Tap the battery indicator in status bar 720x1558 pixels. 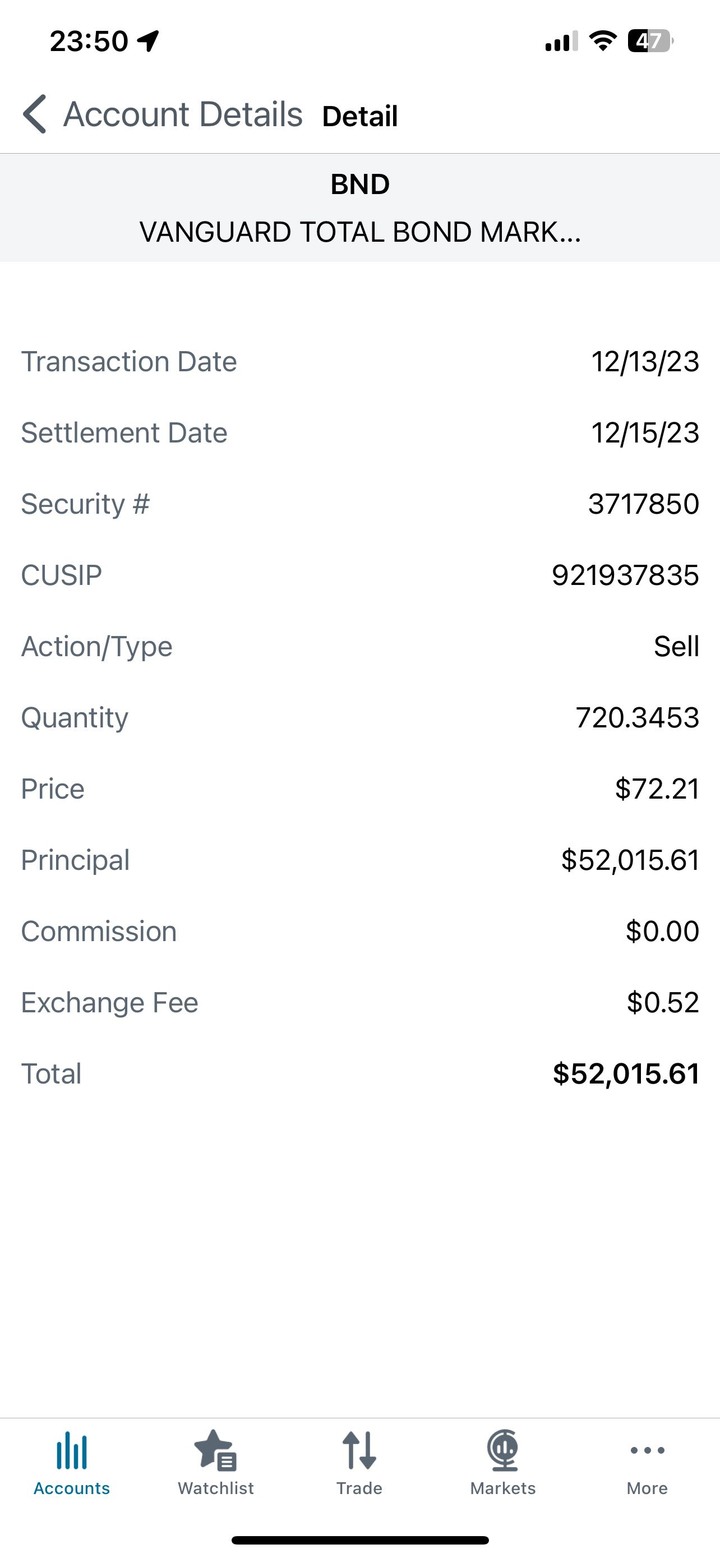(x=649, y=41)
